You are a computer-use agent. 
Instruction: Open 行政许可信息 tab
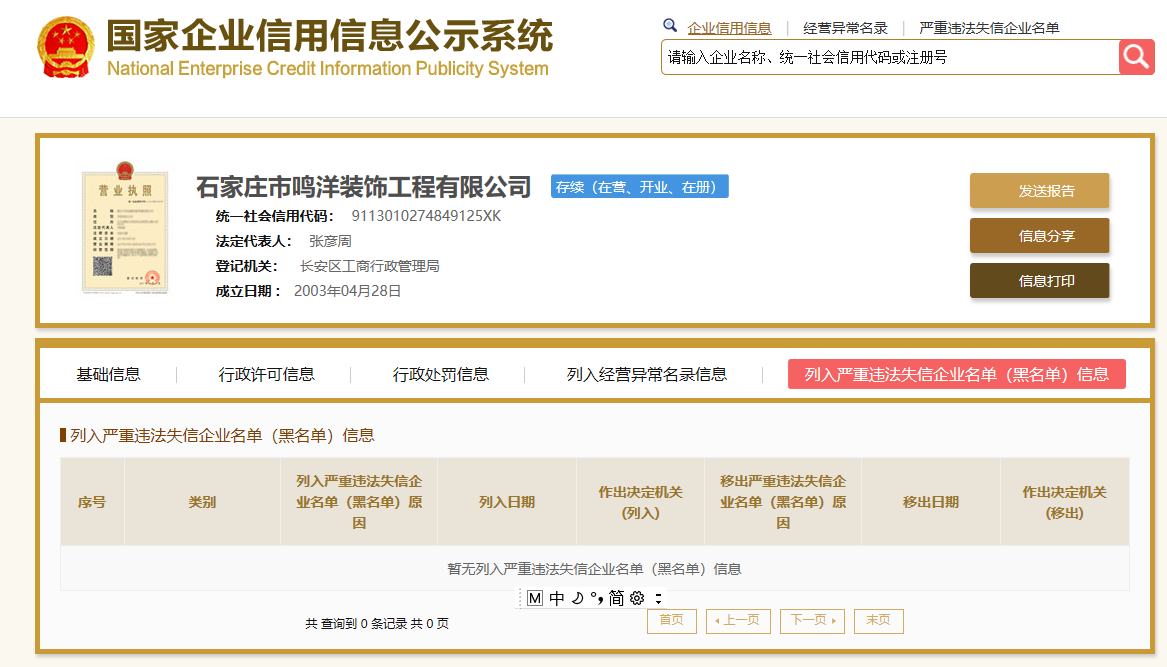tap(266, 374)
